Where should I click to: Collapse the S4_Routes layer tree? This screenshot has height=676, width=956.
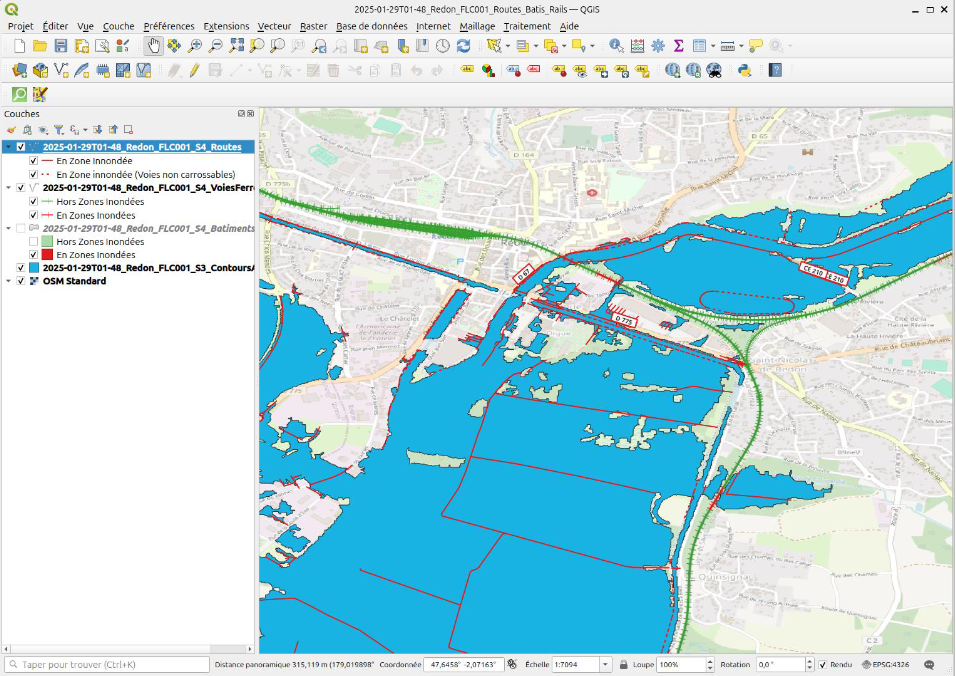coord(8,147)
